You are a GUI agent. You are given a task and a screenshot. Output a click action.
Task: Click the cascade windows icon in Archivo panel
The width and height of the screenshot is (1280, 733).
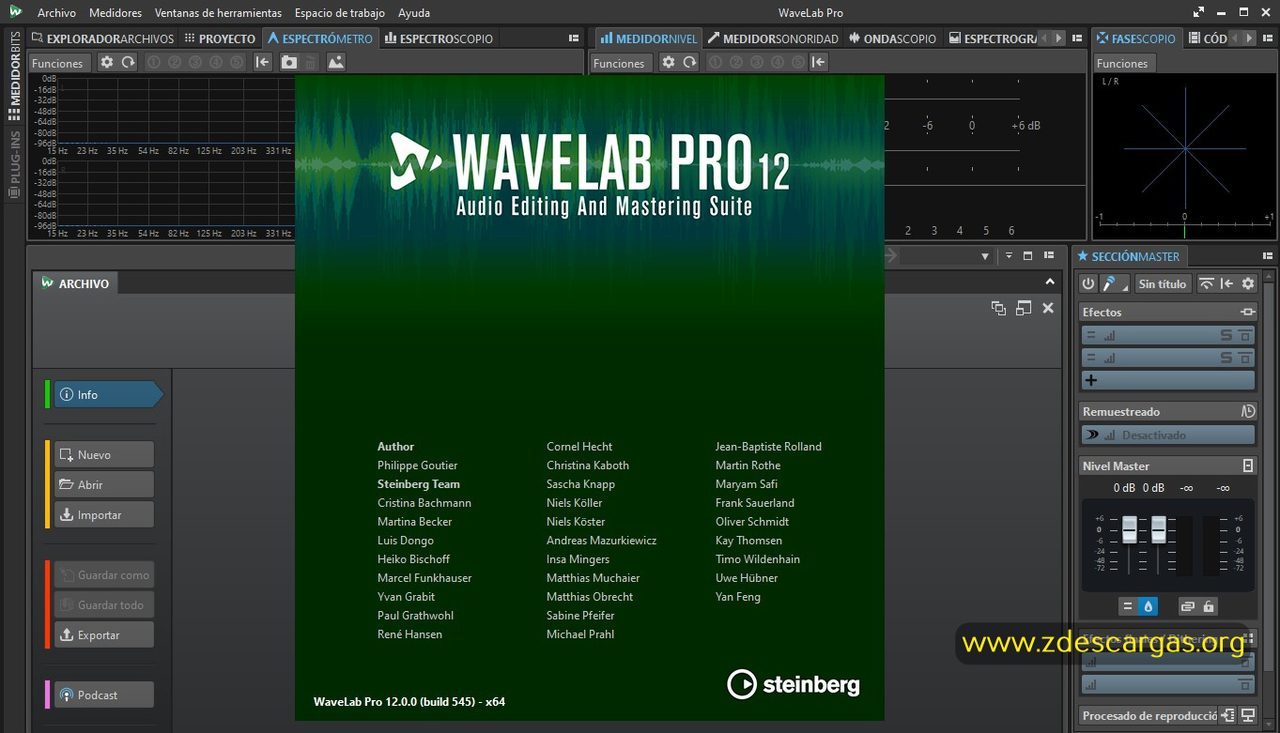coord(998,308)
